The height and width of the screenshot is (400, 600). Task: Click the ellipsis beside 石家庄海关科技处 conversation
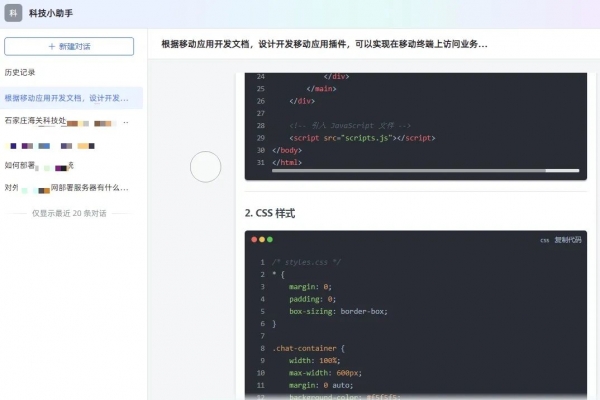coord(127,121)
